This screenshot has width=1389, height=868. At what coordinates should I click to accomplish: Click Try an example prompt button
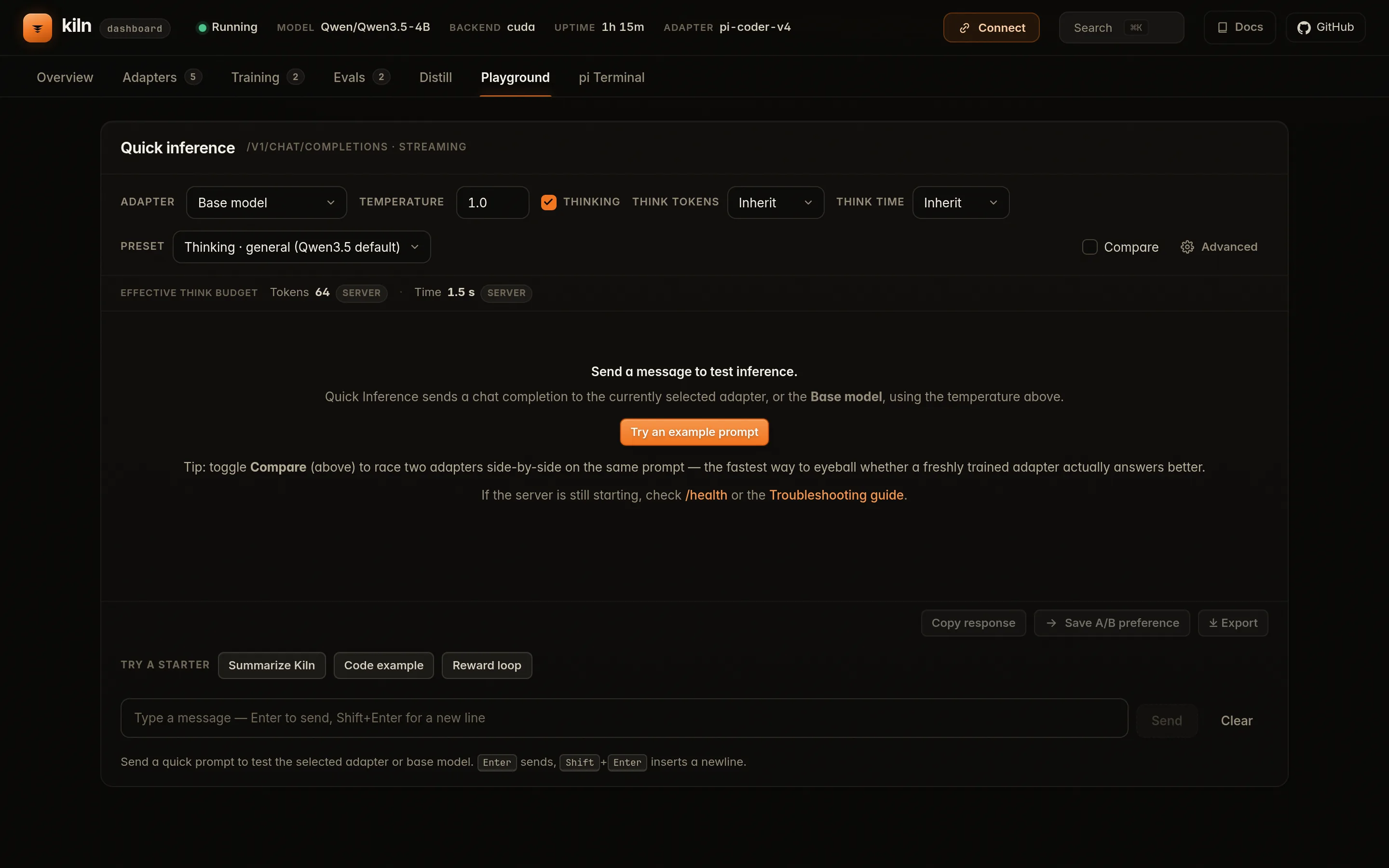[x=694, y=432]
